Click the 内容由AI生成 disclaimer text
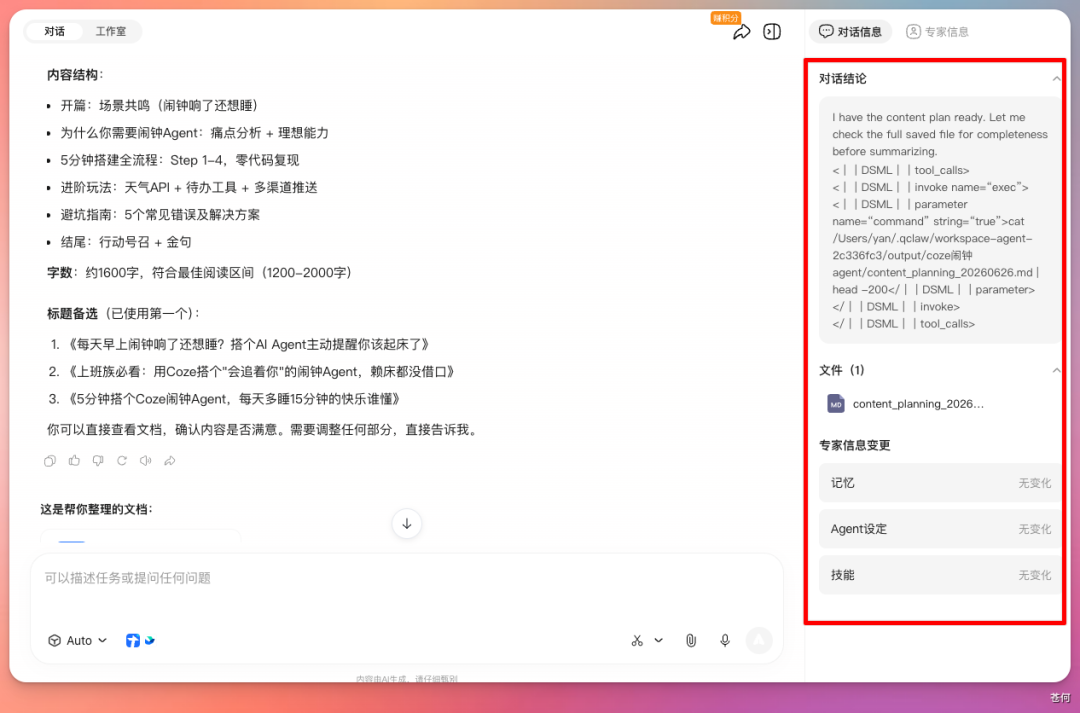The width and height of the screenshot is (1080, 713). [x=406, y=679]
